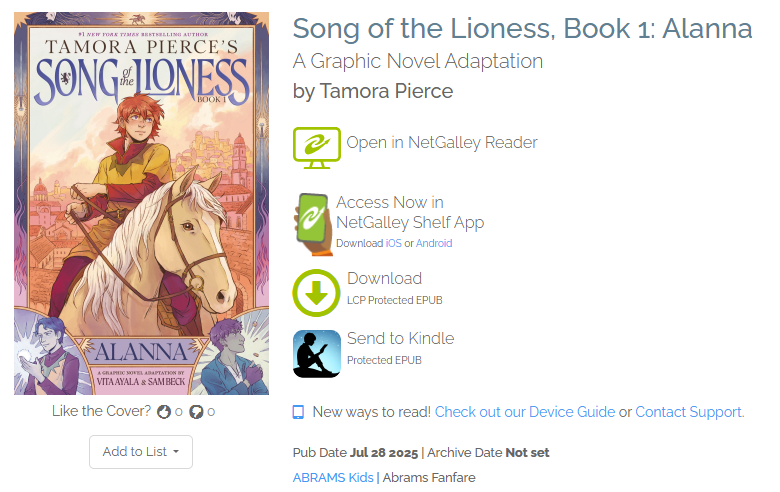The image size is (780, 492).
Task: Click the green Download arrow icon
Action: pos(316,292)
